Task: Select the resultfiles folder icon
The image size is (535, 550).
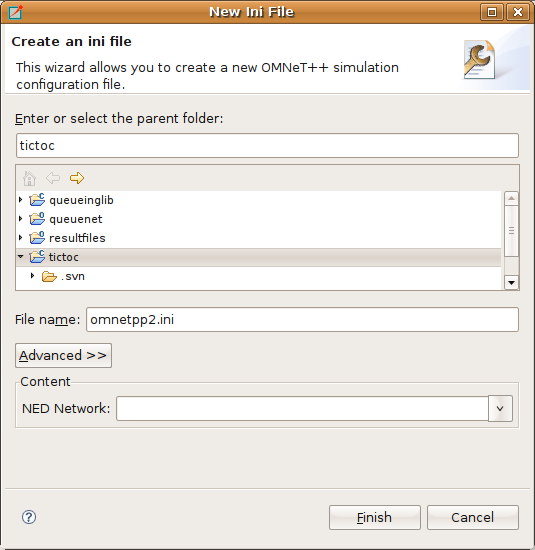Action: coord(37,238)
